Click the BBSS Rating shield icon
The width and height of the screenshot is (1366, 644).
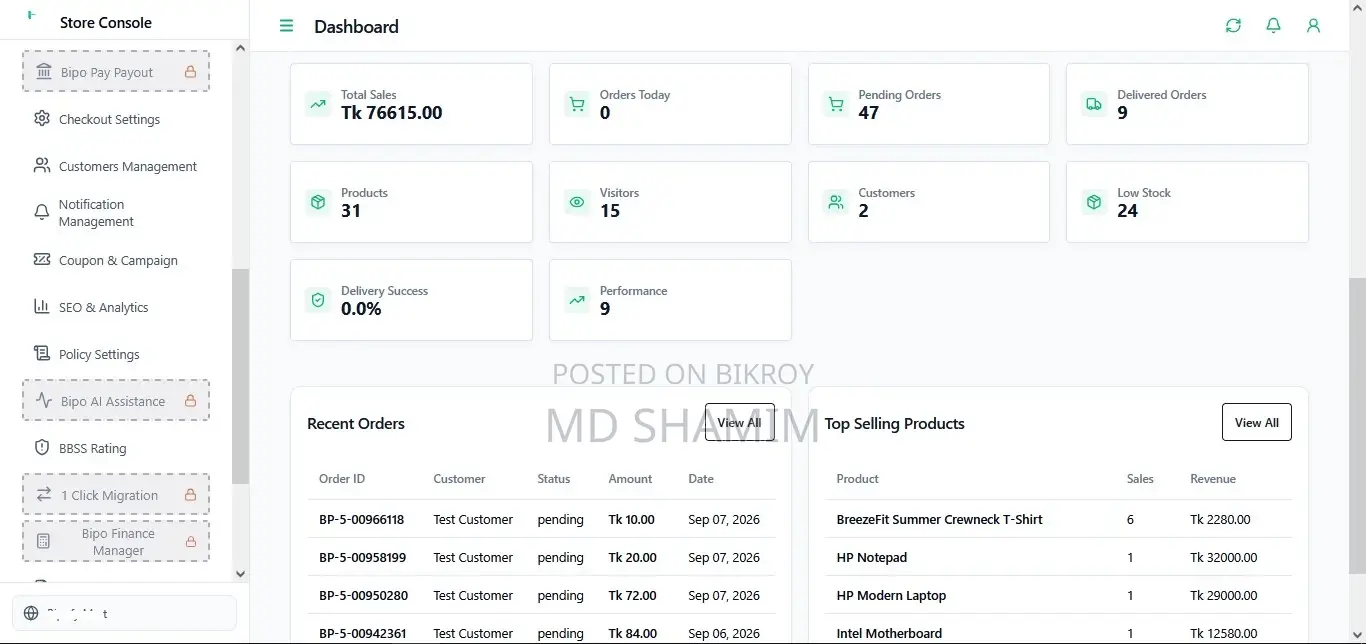pos(41,448)
